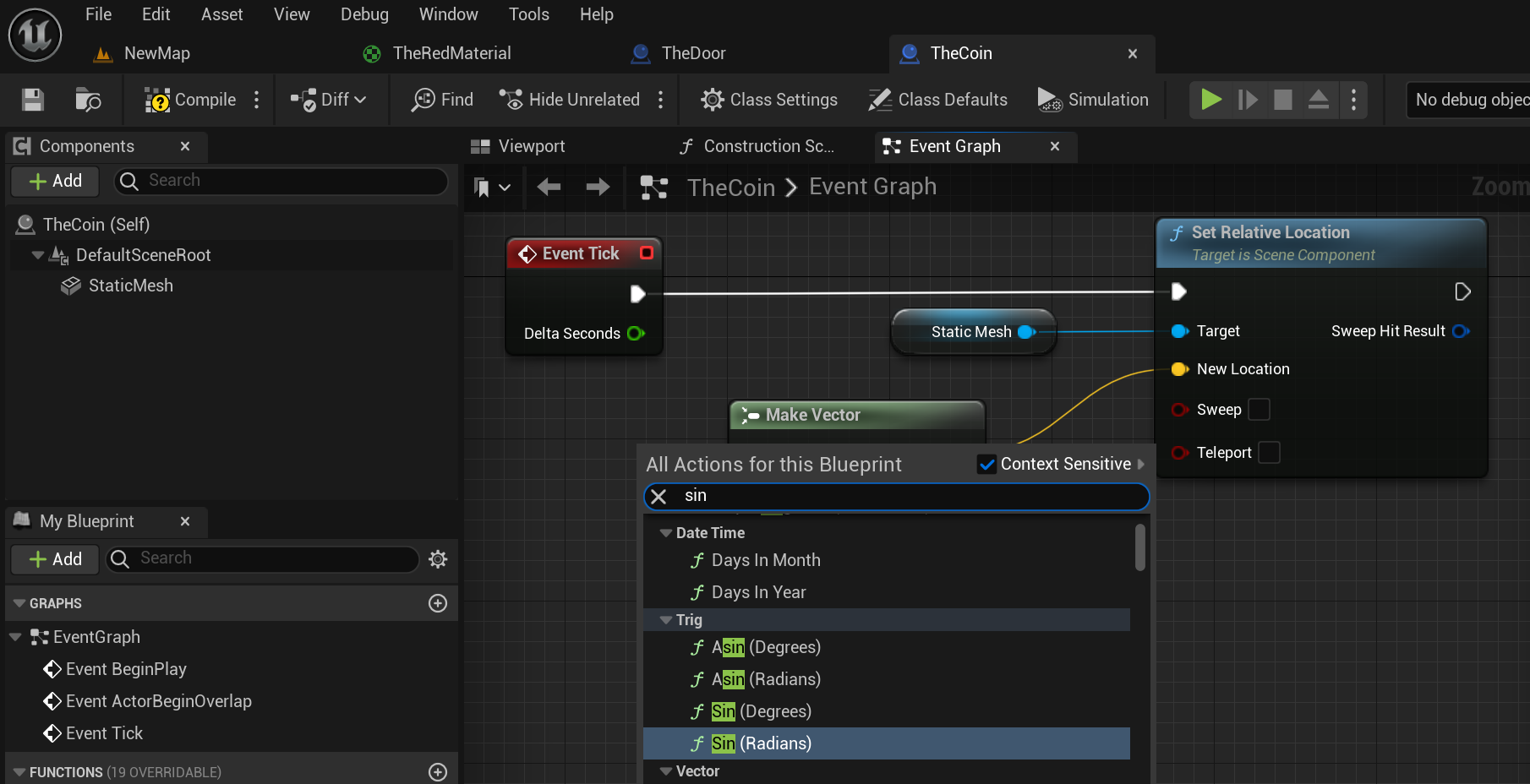Click the green Play button
The width and height of the screenshot is (1530, 784).
click(1211, 100)
